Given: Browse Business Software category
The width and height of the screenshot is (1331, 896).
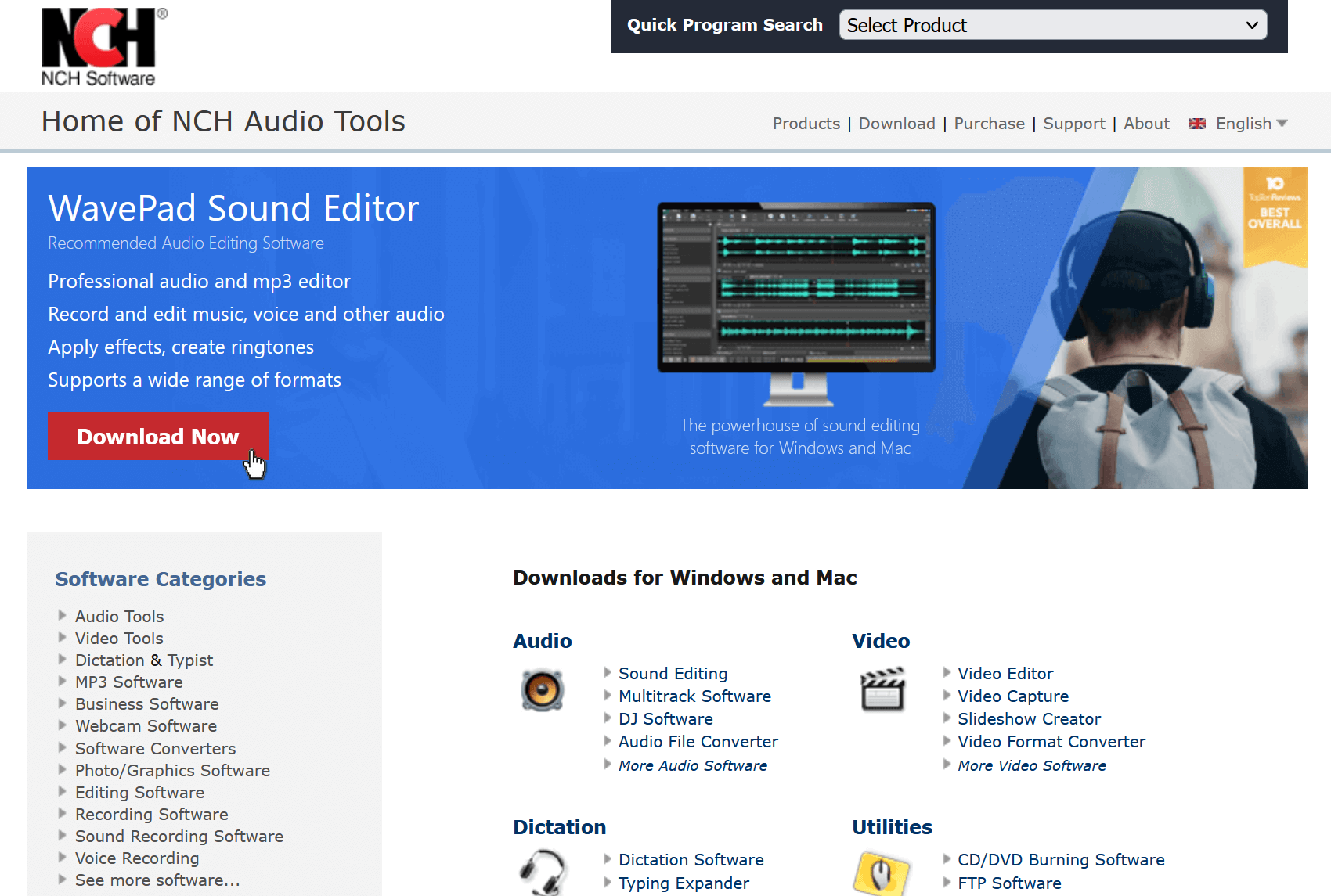Looking at the screenshot, I should (x=147, y=704).
